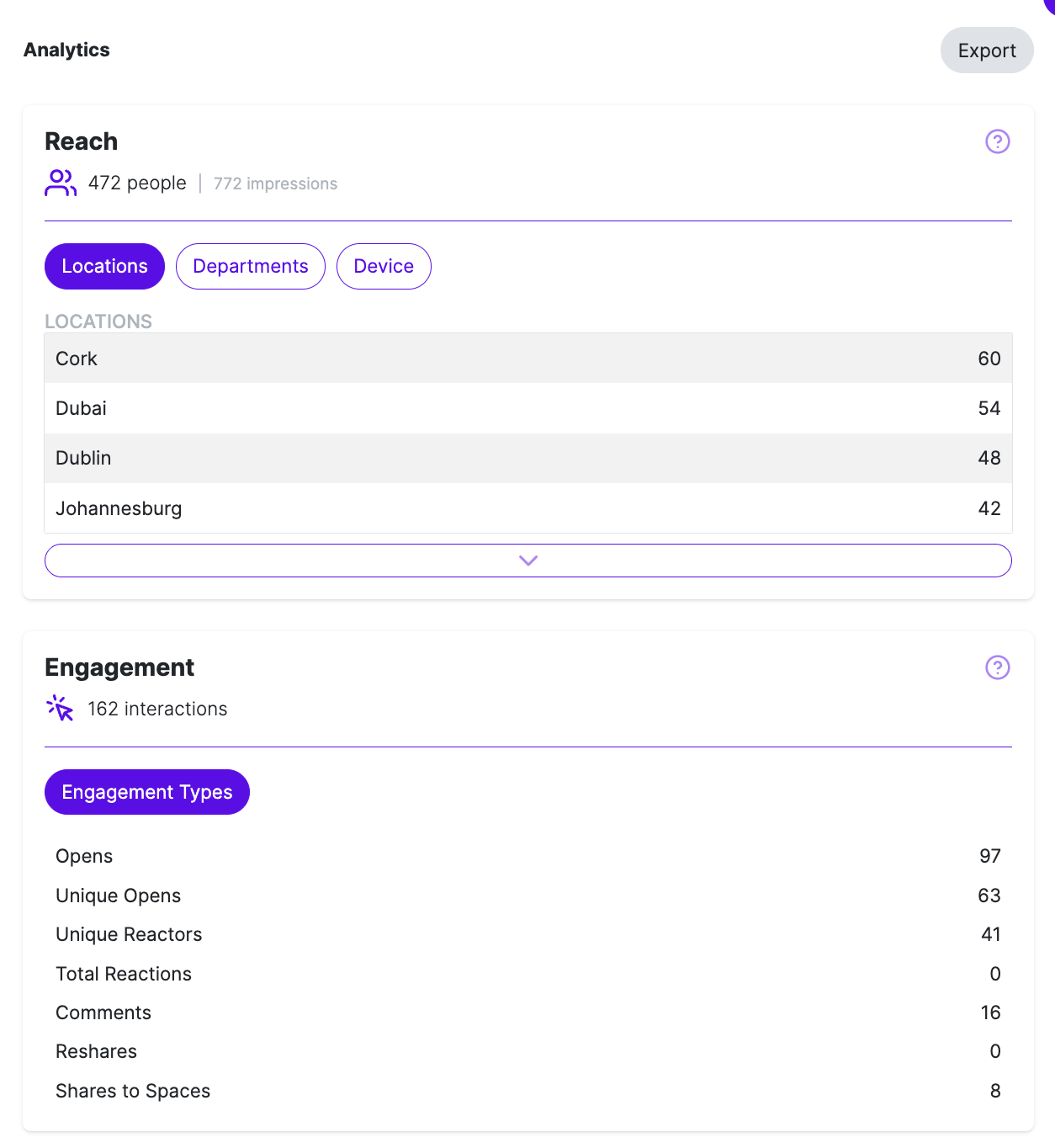The image size is (1055, 1148).
Task: Switch to the Departments tab
Action: pos(251,266)
